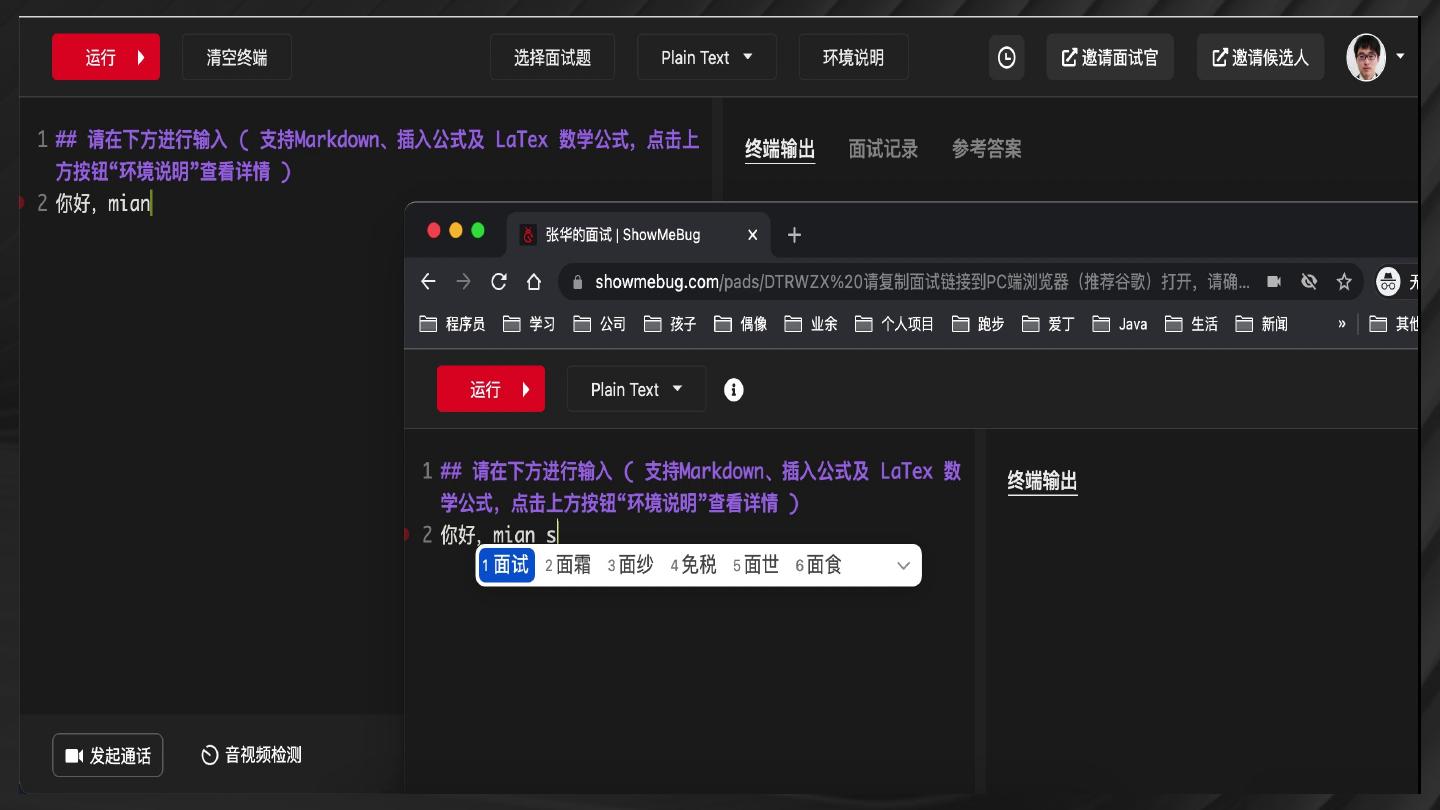This screenshot has width=1440, height=810.
Task: Choose IME candidate 3 面纱
Action: click(x=631, y=565)
